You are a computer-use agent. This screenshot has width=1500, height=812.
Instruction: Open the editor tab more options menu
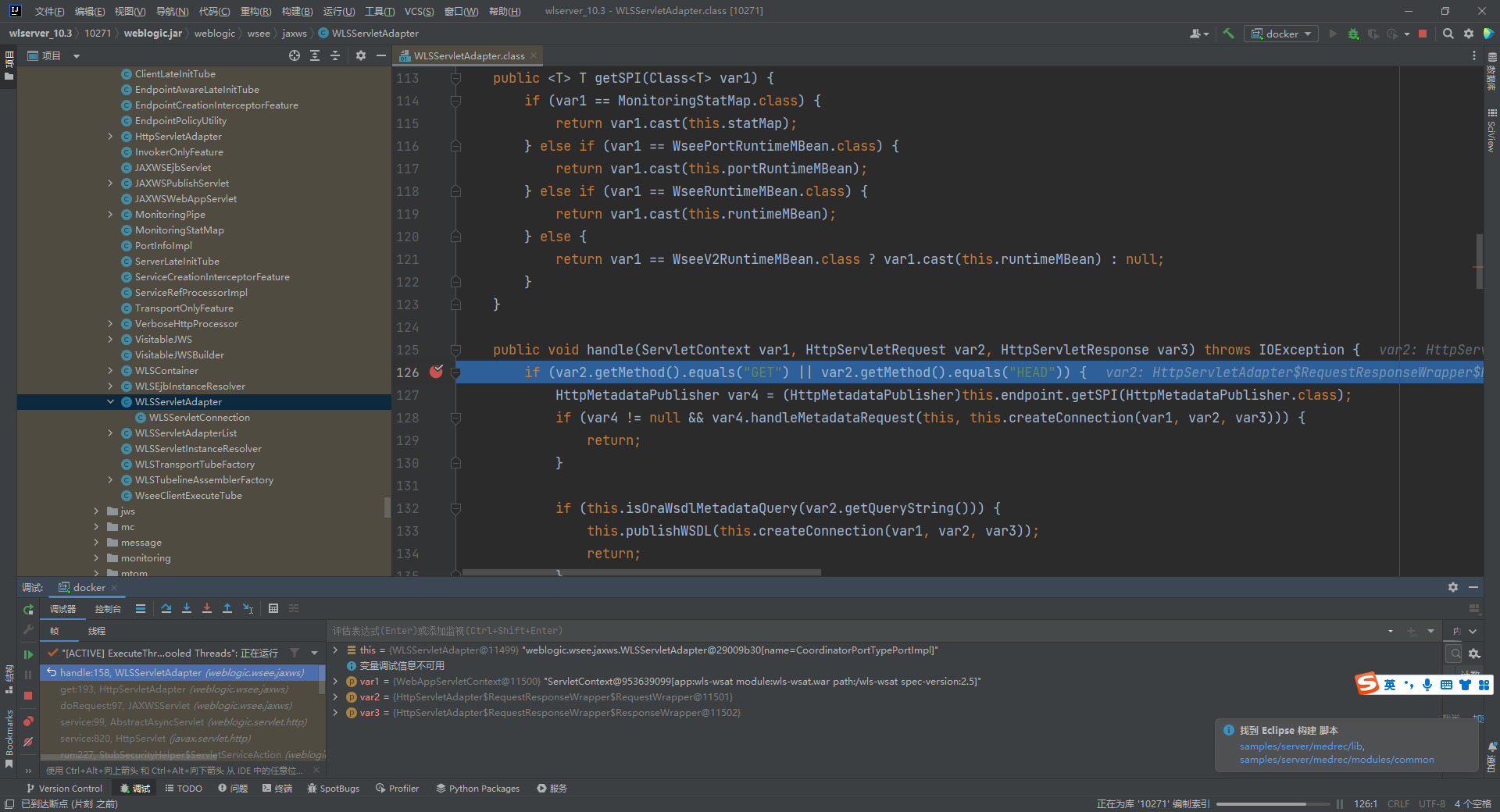tap(1474, 55)
